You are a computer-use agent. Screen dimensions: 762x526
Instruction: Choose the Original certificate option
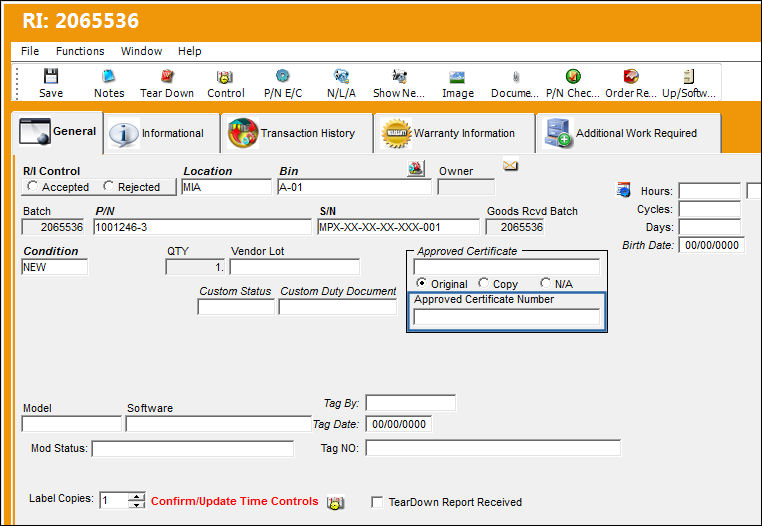(x=421, y=283)
